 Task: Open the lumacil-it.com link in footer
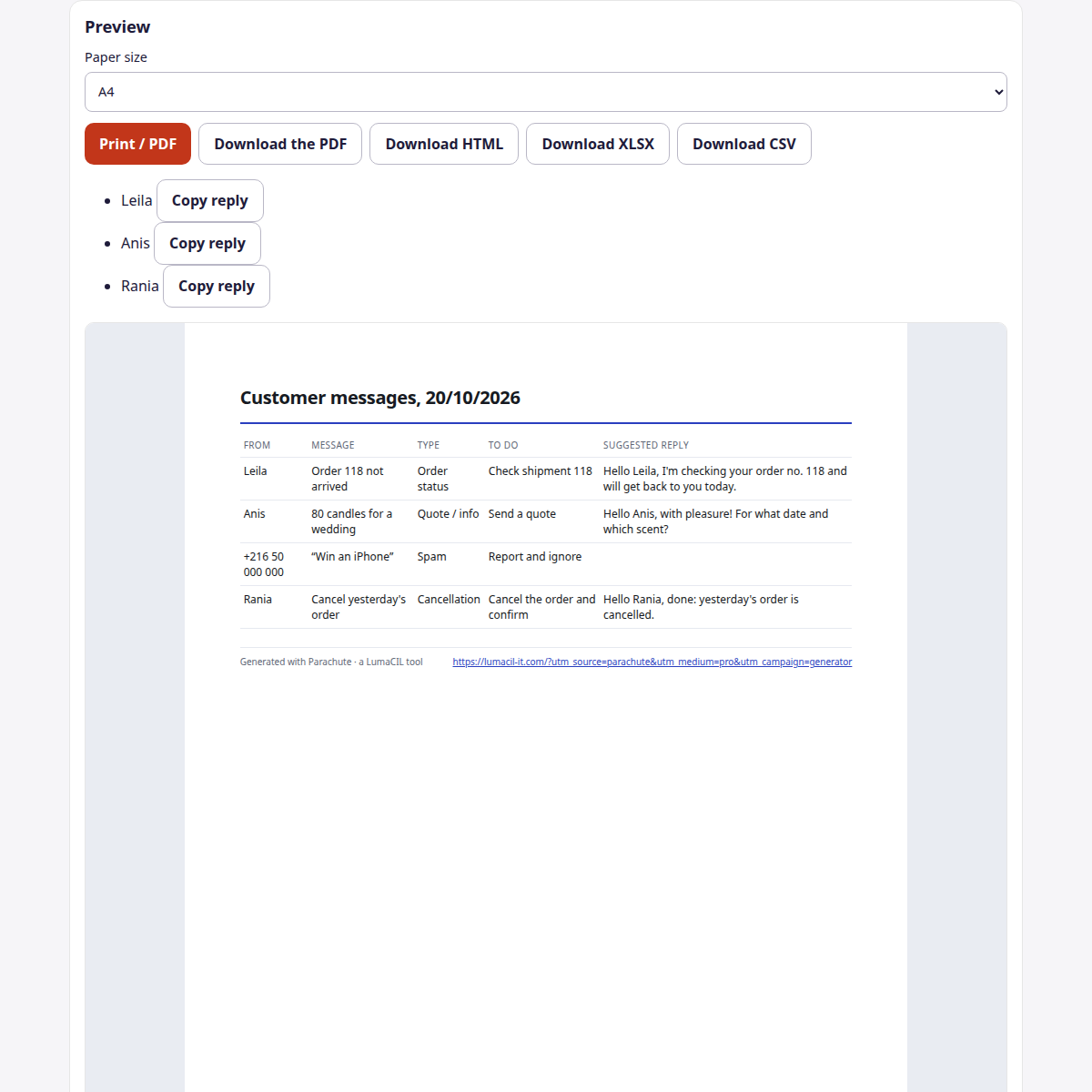click(652, 662)
